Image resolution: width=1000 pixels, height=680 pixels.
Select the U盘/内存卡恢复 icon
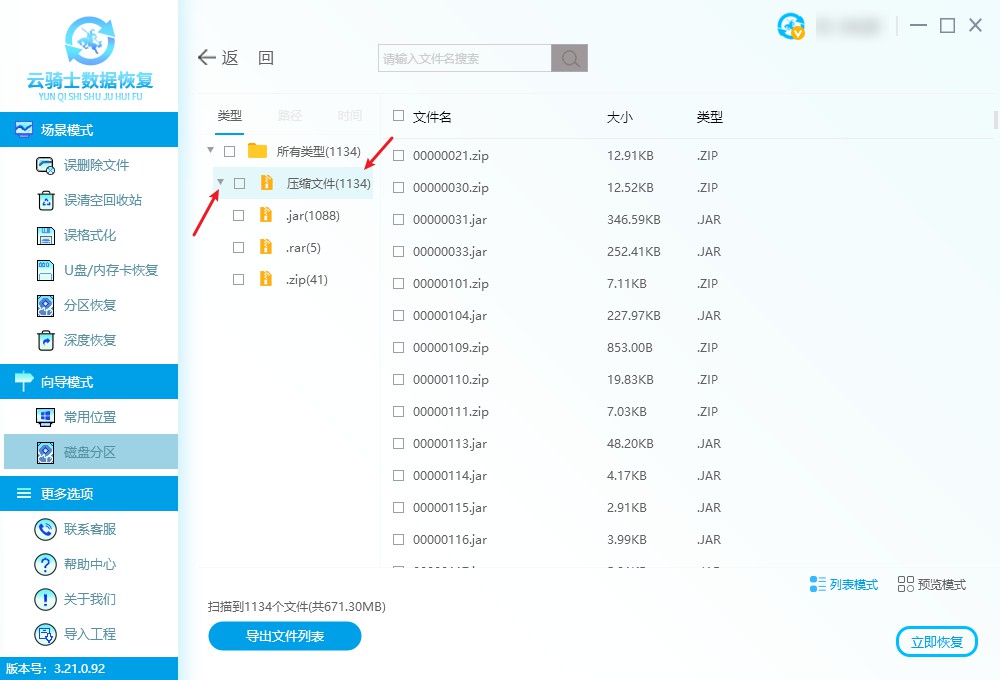pyautogui.click(x=46, y=270)
